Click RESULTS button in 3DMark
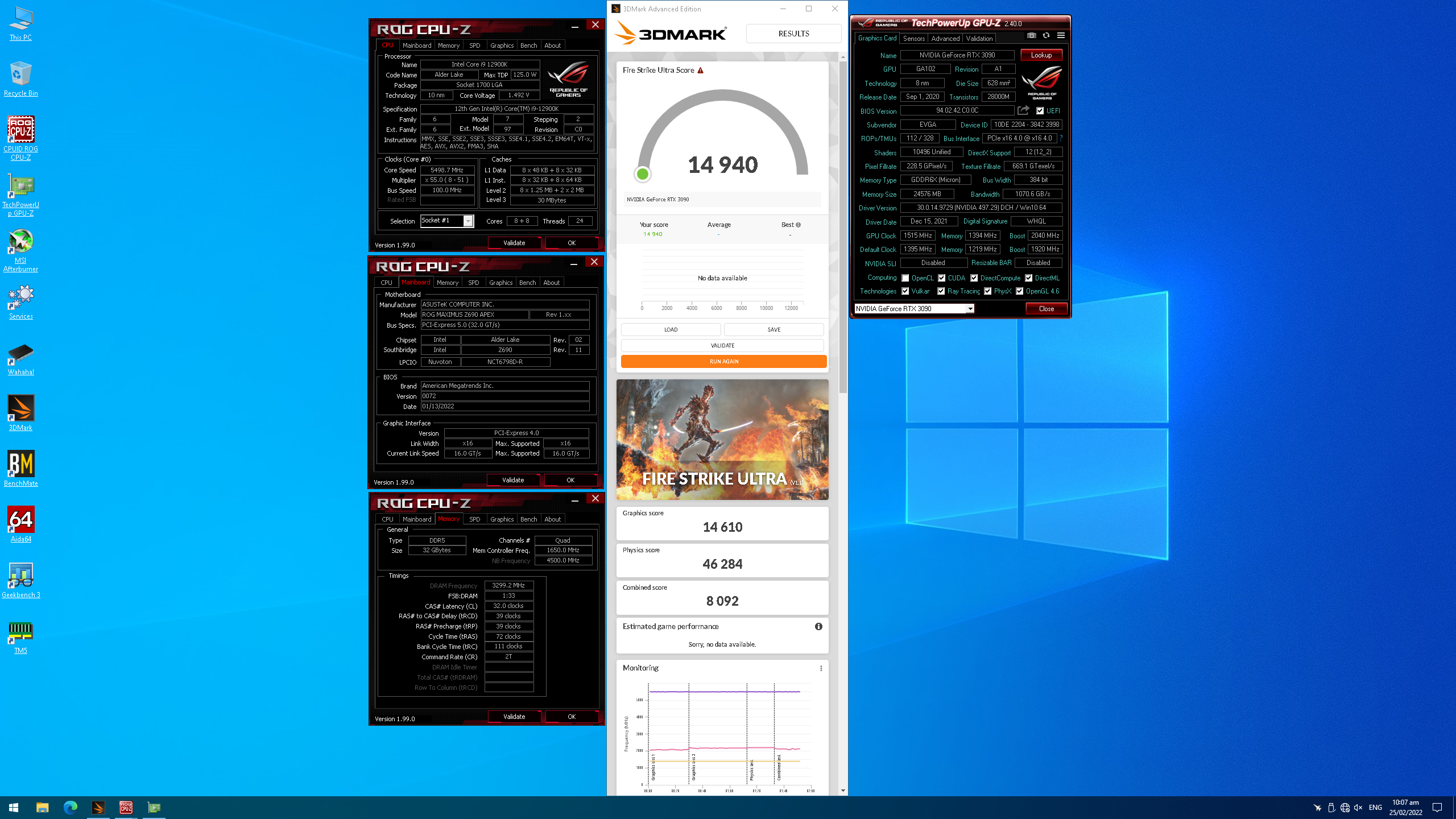 tap(793, 34)
